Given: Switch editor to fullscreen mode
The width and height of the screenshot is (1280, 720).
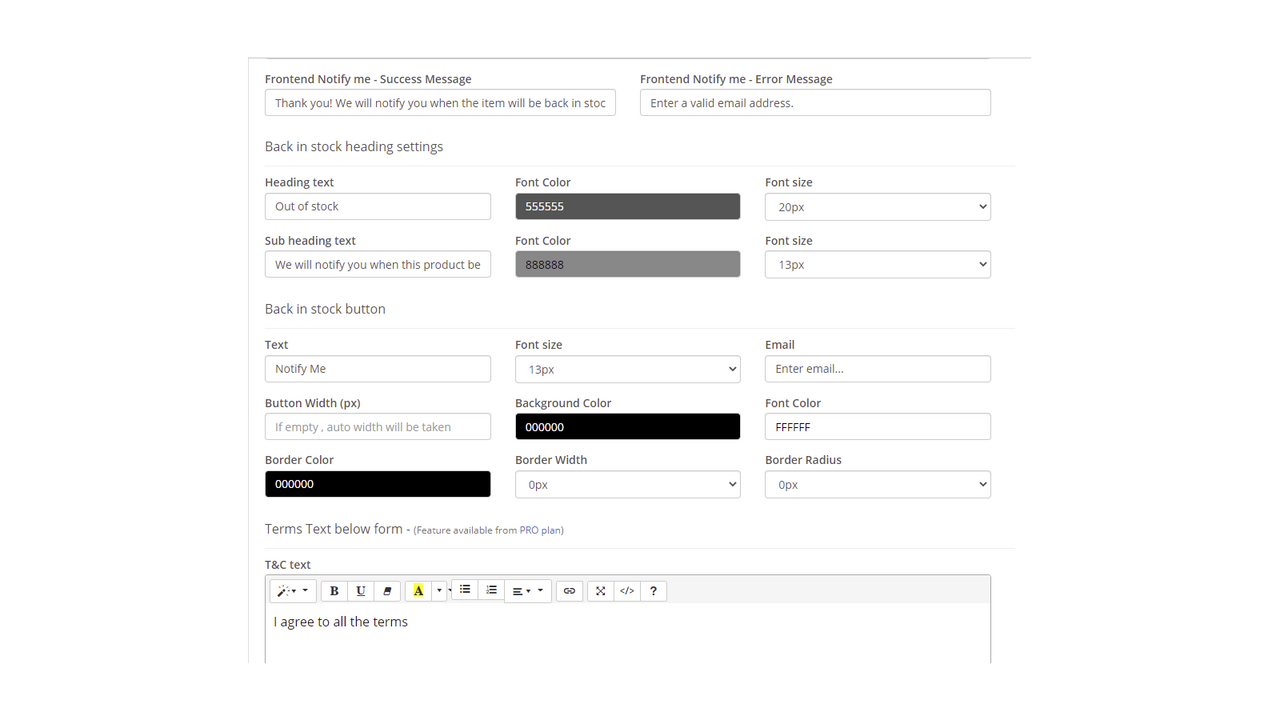Looking at the screenshot, I should point(600,590).
